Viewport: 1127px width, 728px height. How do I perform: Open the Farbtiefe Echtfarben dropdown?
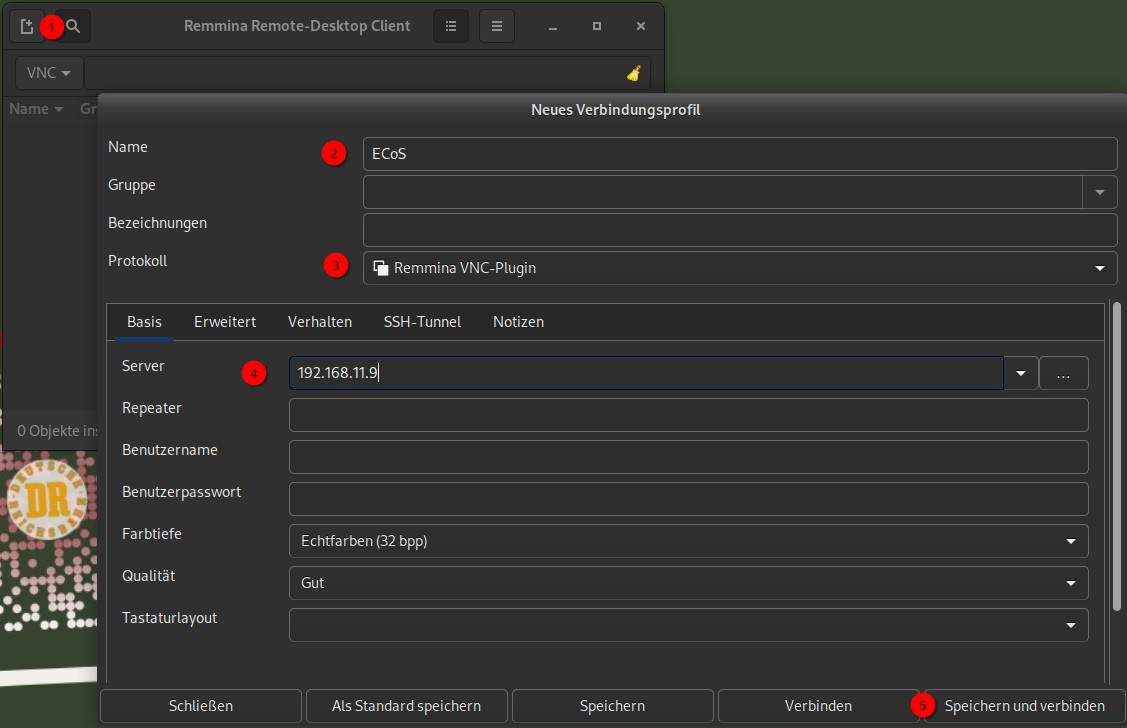point(688,541)
